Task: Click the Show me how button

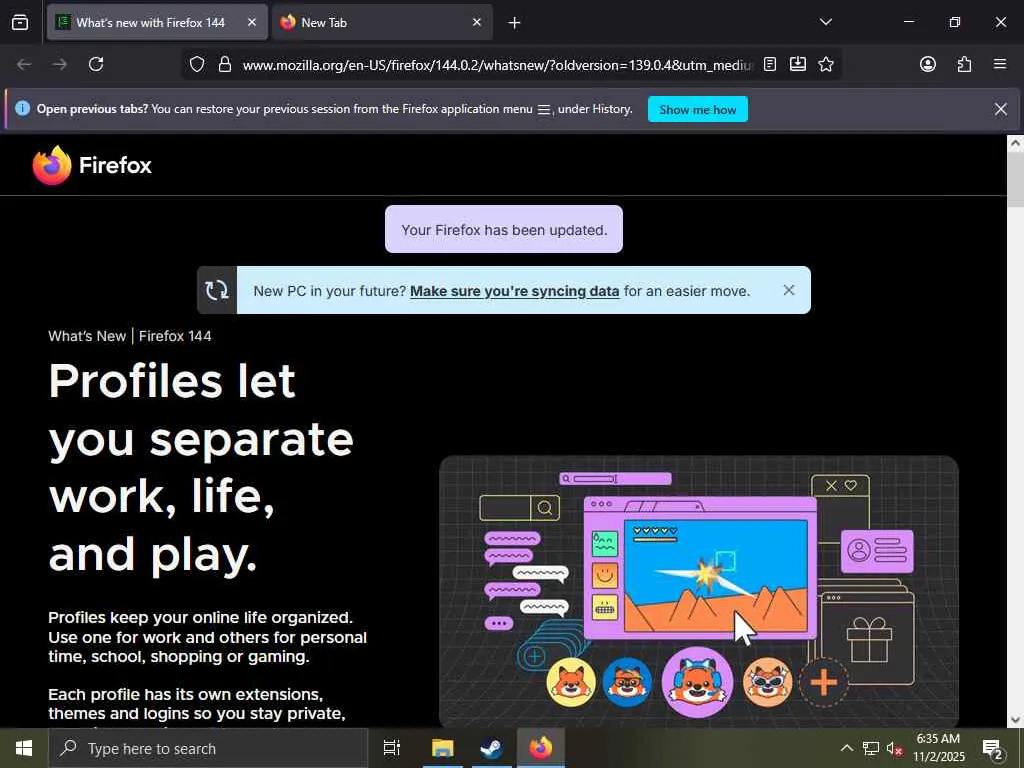Action: (x=697, y=109)
